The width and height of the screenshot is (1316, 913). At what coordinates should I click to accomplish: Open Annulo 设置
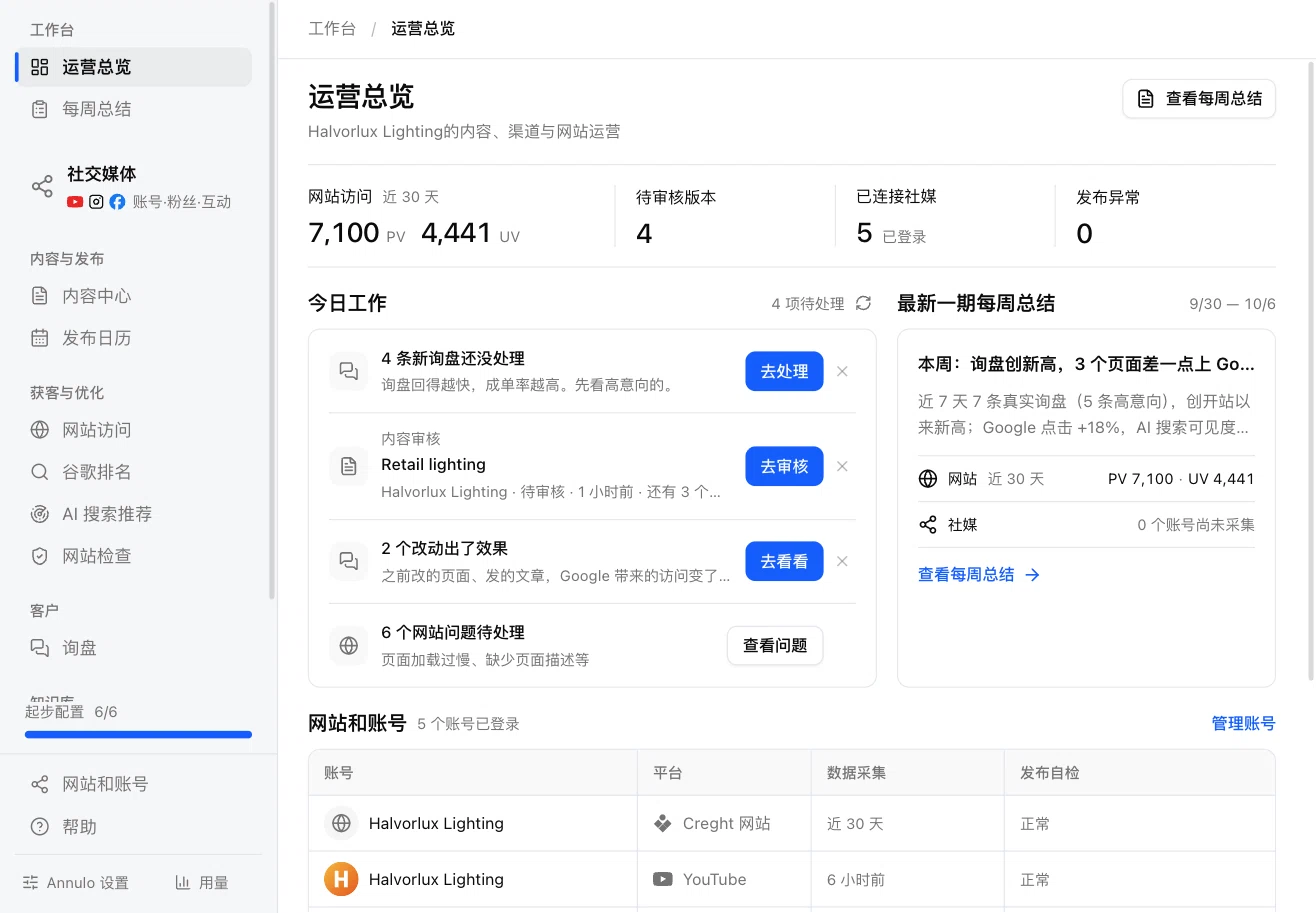[x=76, y=883]
